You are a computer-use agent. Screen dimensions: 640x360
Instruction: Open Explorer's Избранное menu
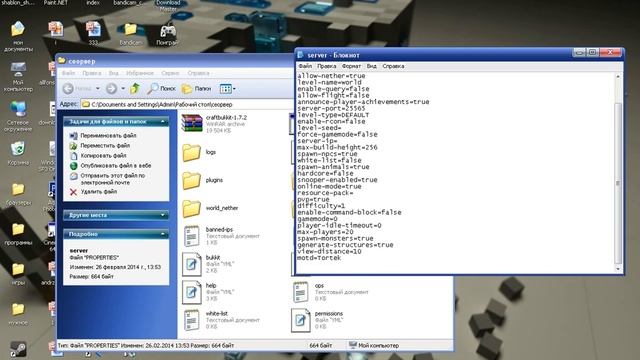tap(140, 73)
